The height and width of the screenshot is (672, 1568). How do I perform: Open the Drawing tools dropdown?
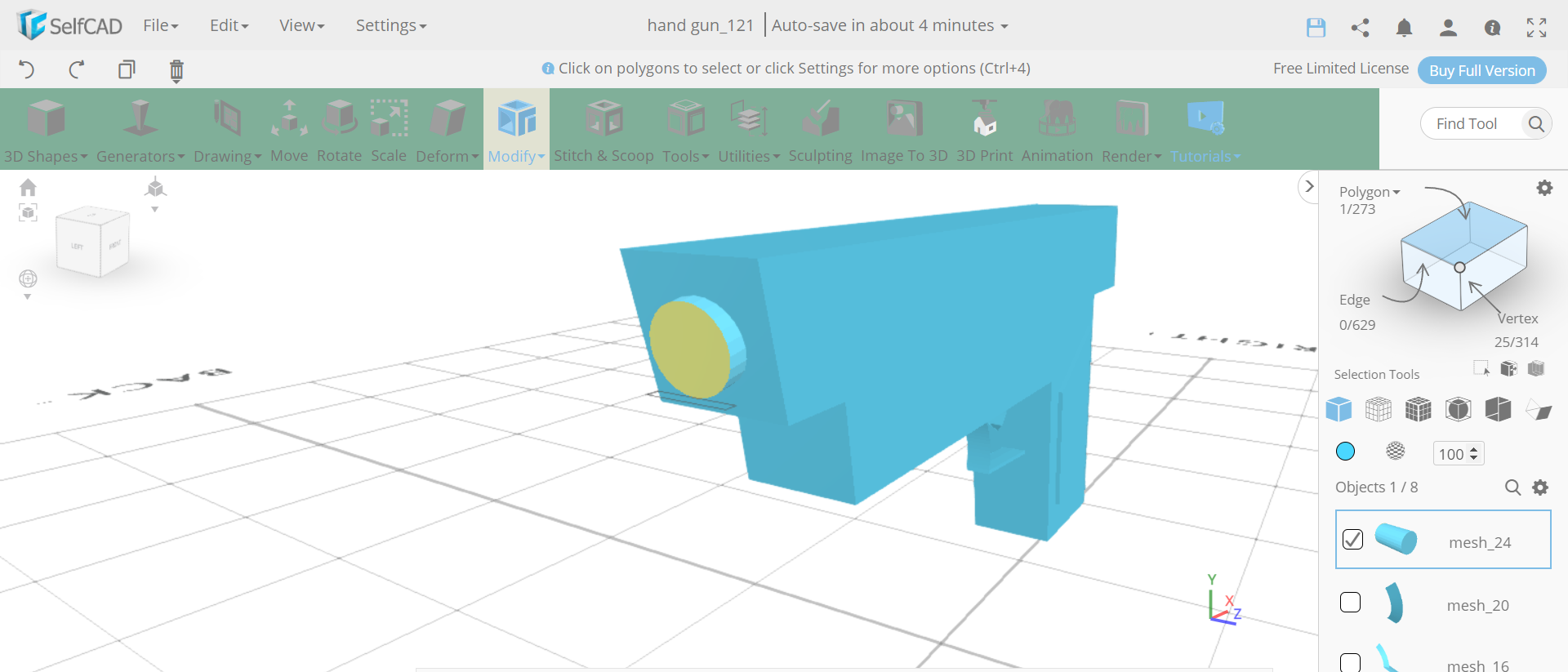click(x=227, y=131)
